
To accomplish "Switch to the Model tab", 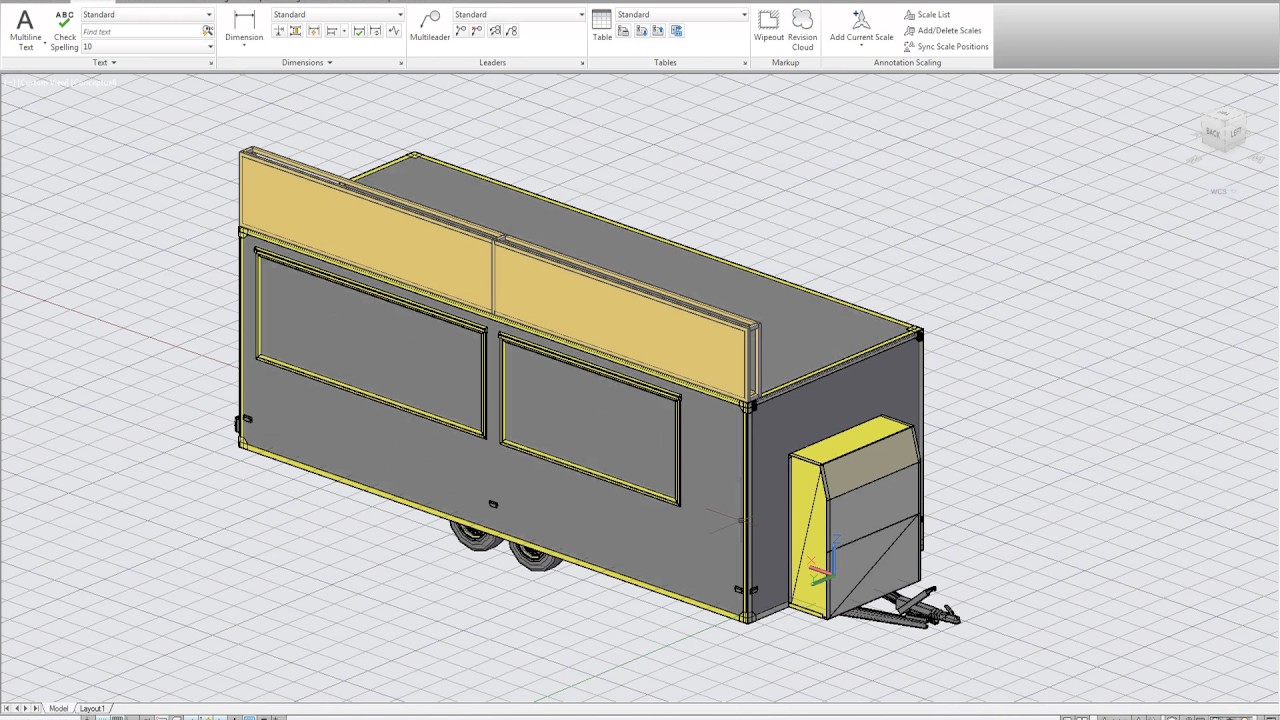I will (x=59, y=708).
